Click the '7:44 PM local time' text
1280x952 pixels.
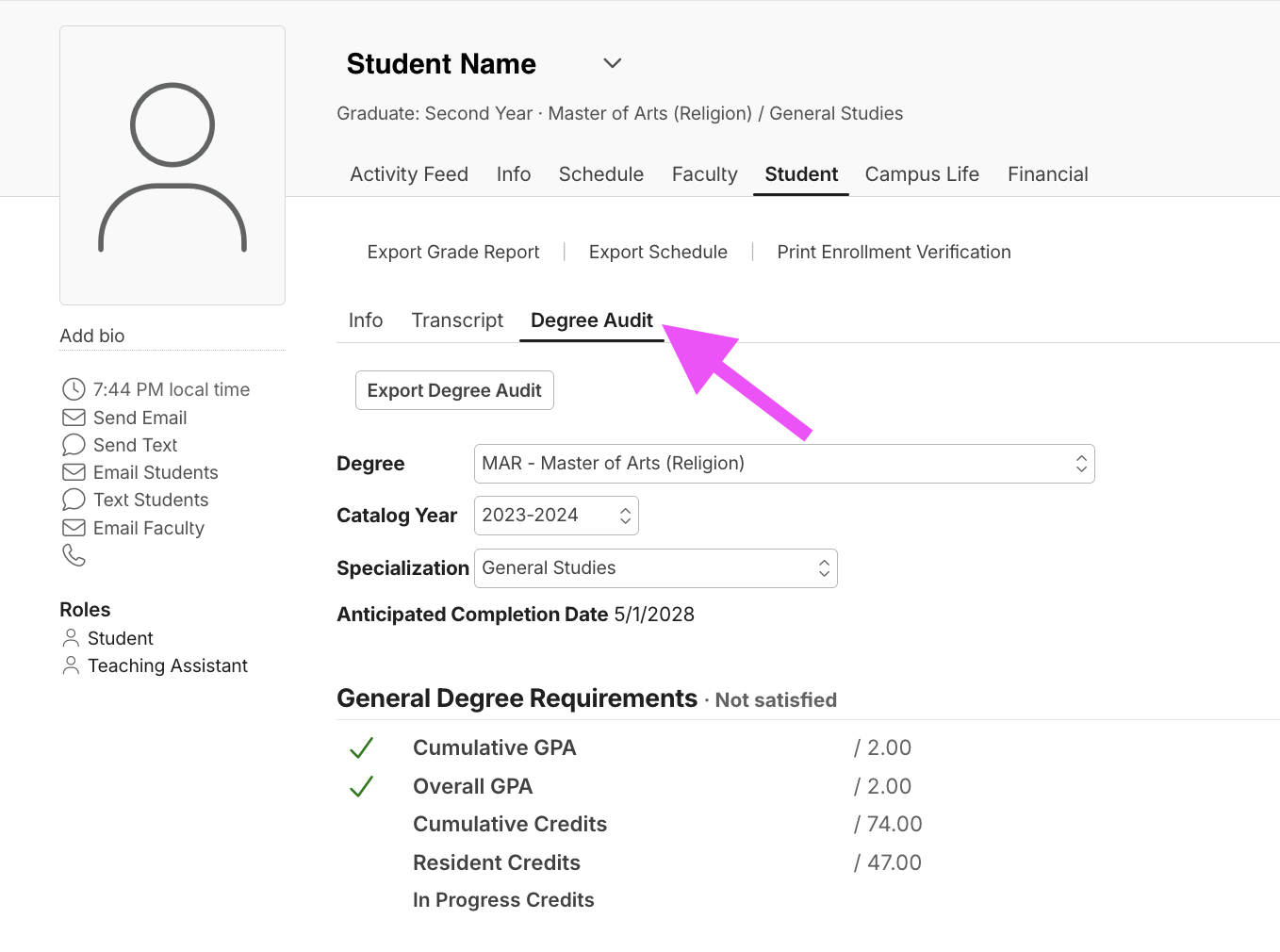point(172,389)
